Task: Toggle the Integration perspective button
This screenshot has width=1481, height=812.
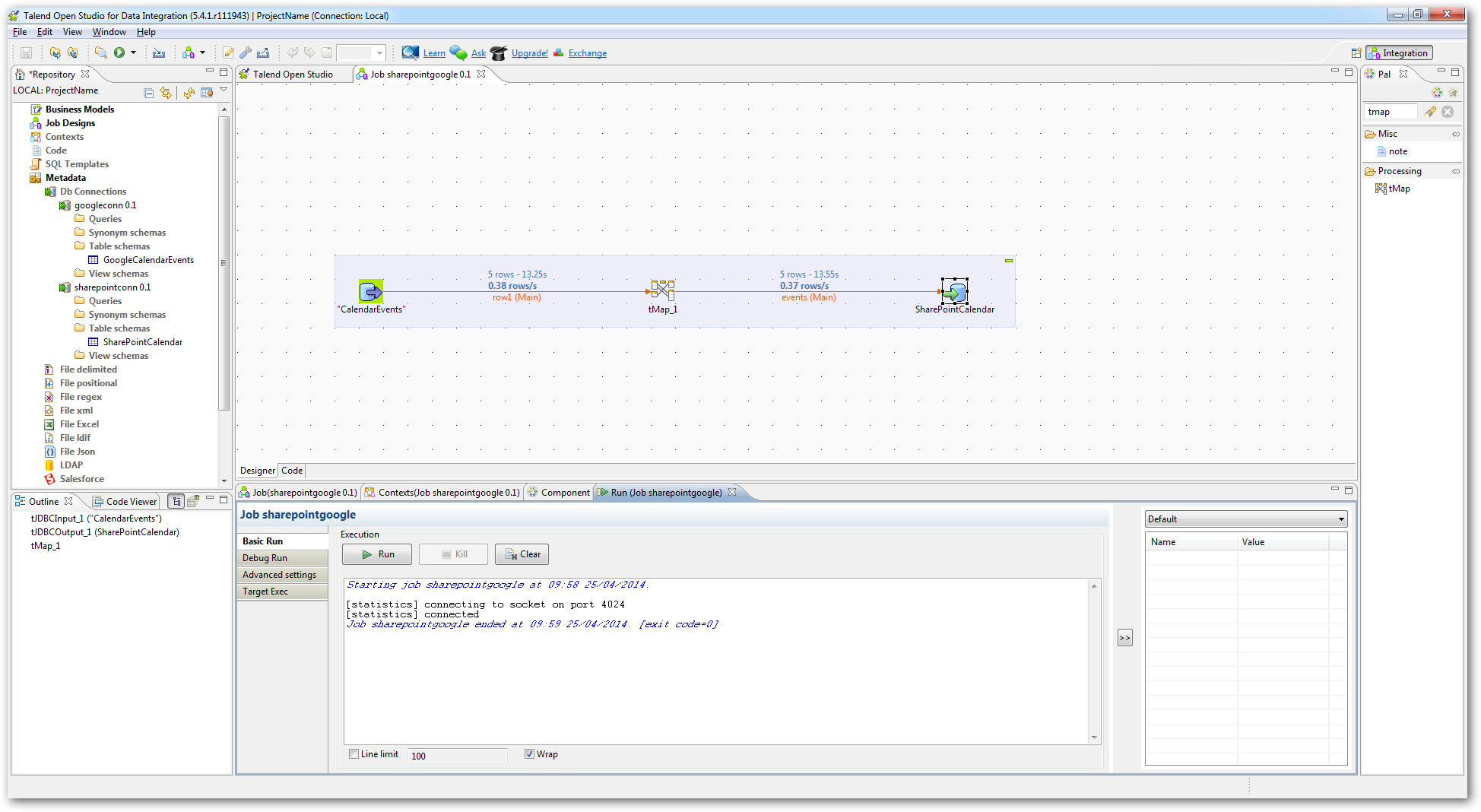Action: [1399, 53]
